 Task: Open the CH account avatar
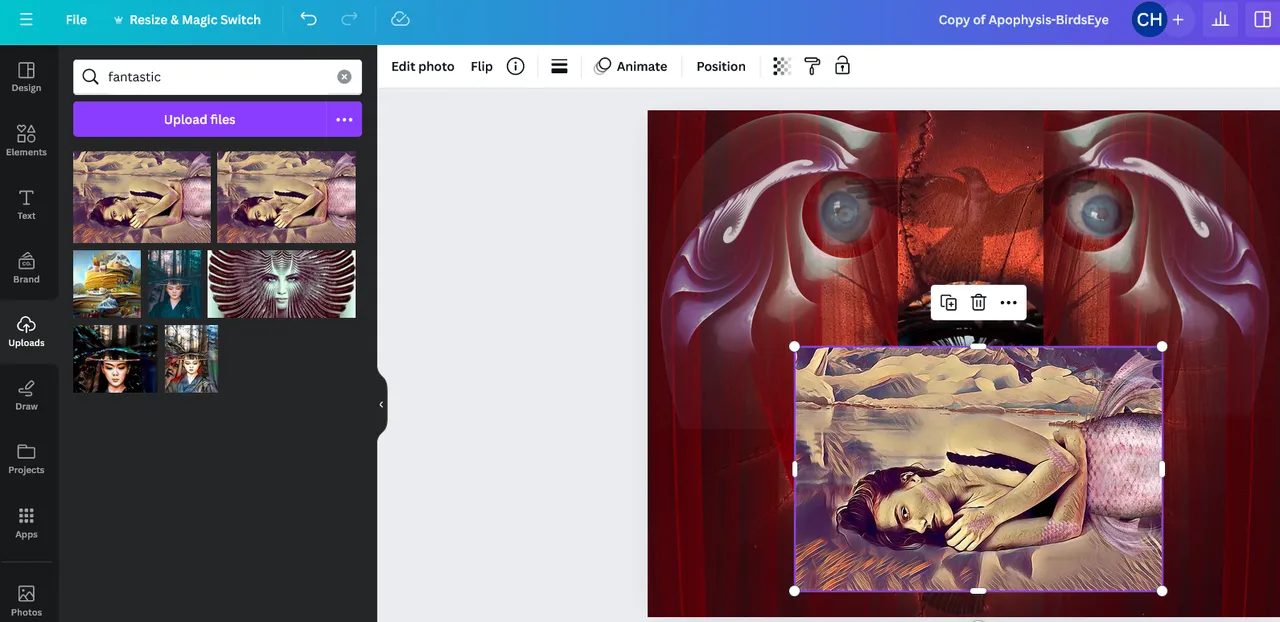pos(1149,19)
